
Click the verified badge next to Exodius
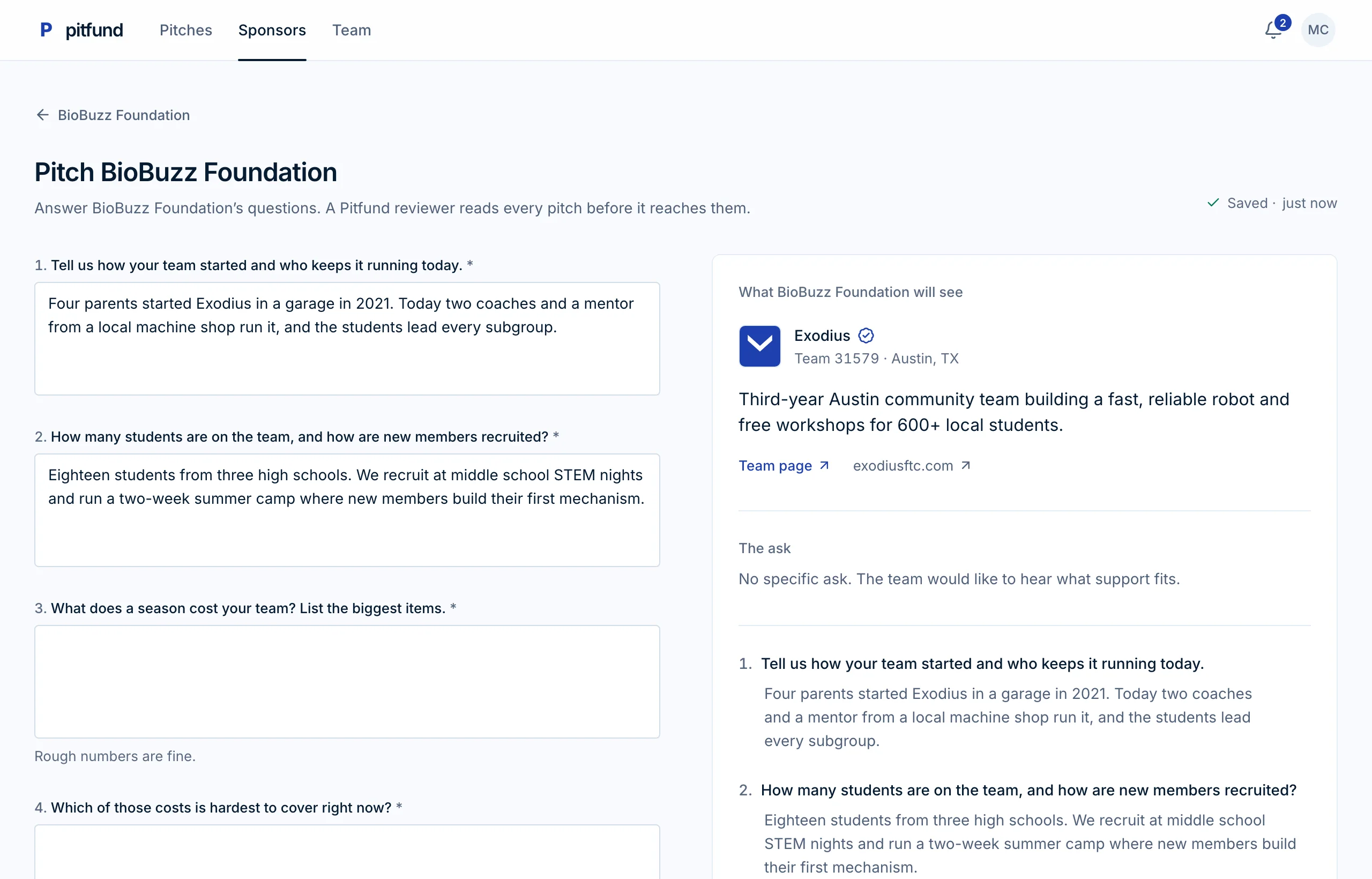[x=866, y=336]
